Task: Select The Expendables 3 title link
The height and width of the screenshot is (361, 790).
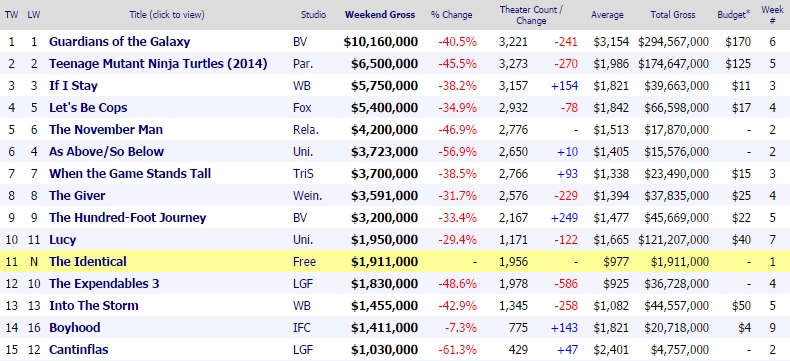Action: pyautogui.click(x=104, y=283)
